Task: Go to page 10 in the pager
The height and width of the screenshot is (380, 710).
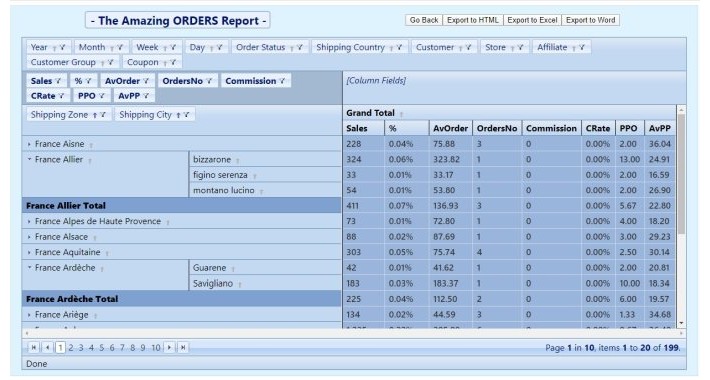Action: click(x=156, y=348)
